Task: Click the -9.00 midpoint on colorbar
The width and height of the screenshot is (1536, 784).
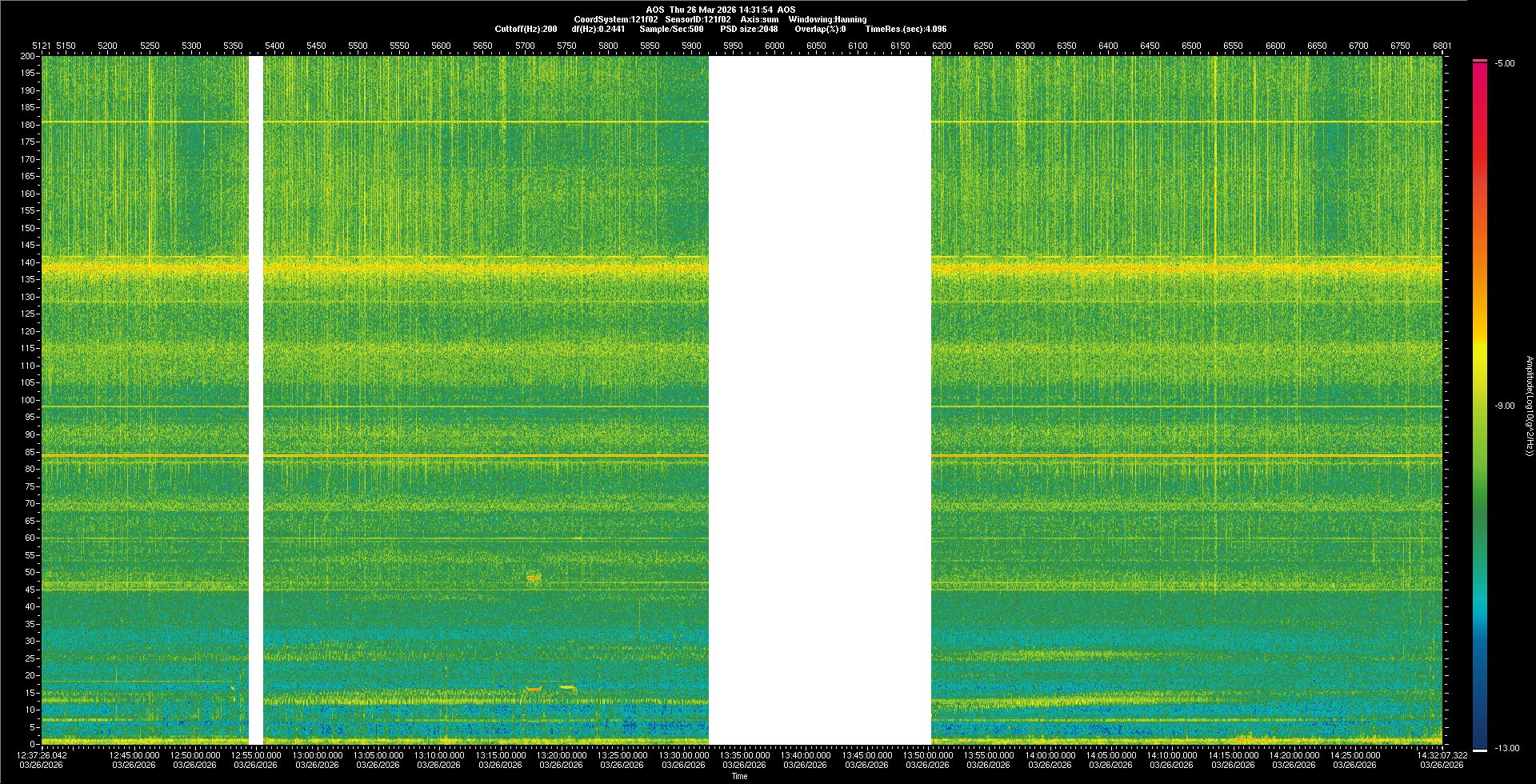Action: 1505,406
